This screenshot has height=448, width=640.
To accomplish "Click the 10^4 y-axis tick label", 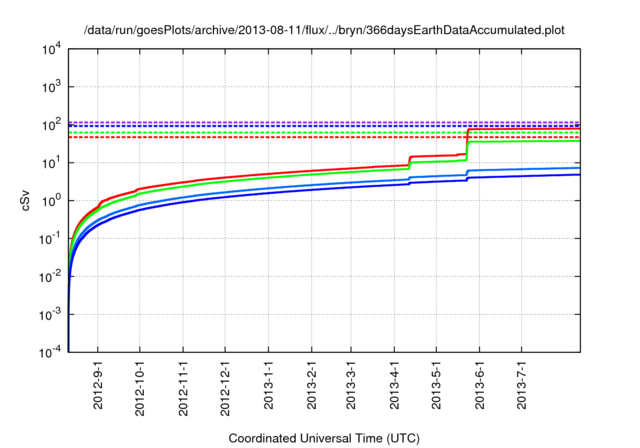I will pos(52,50).
